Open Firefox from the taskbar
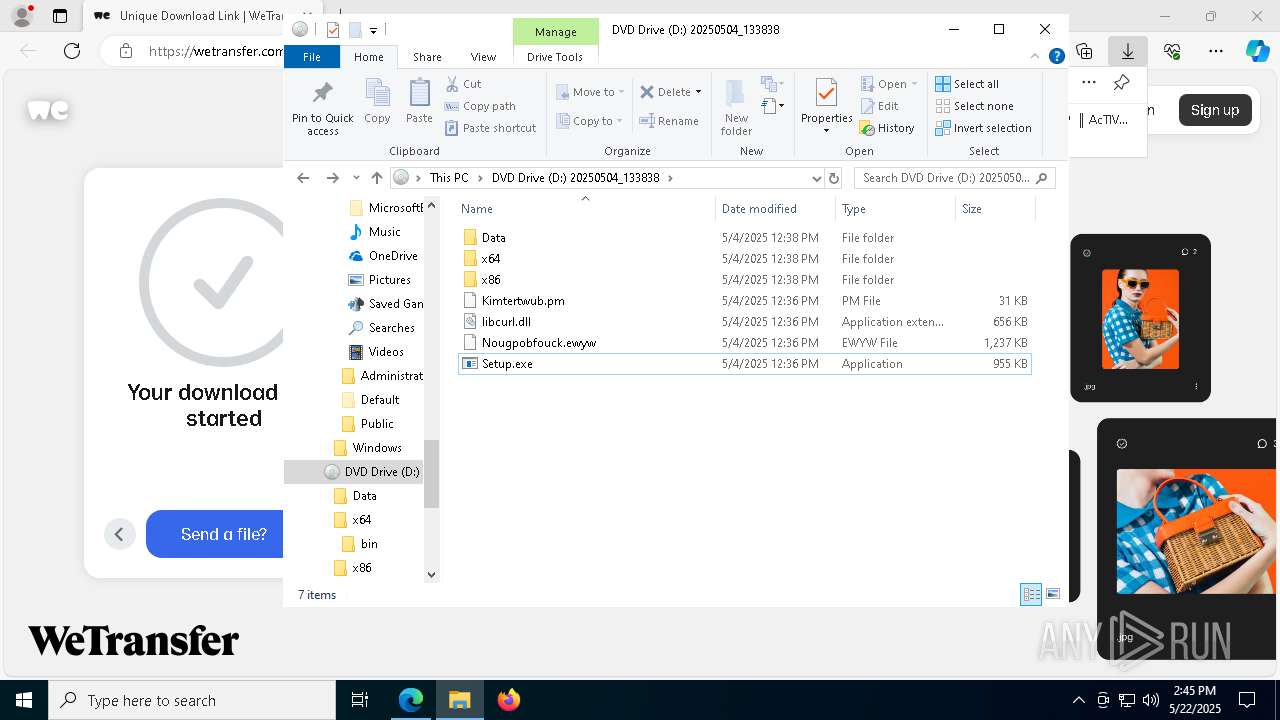The height and width of the screenshot is (720, 1280). coord(509,700)
